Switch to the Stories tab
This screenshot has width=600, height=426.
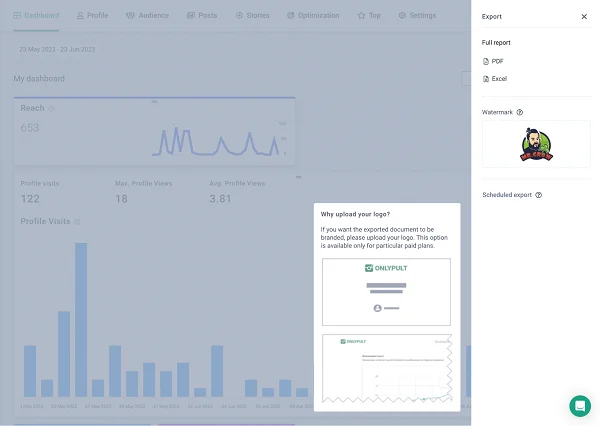coord(252,16)
